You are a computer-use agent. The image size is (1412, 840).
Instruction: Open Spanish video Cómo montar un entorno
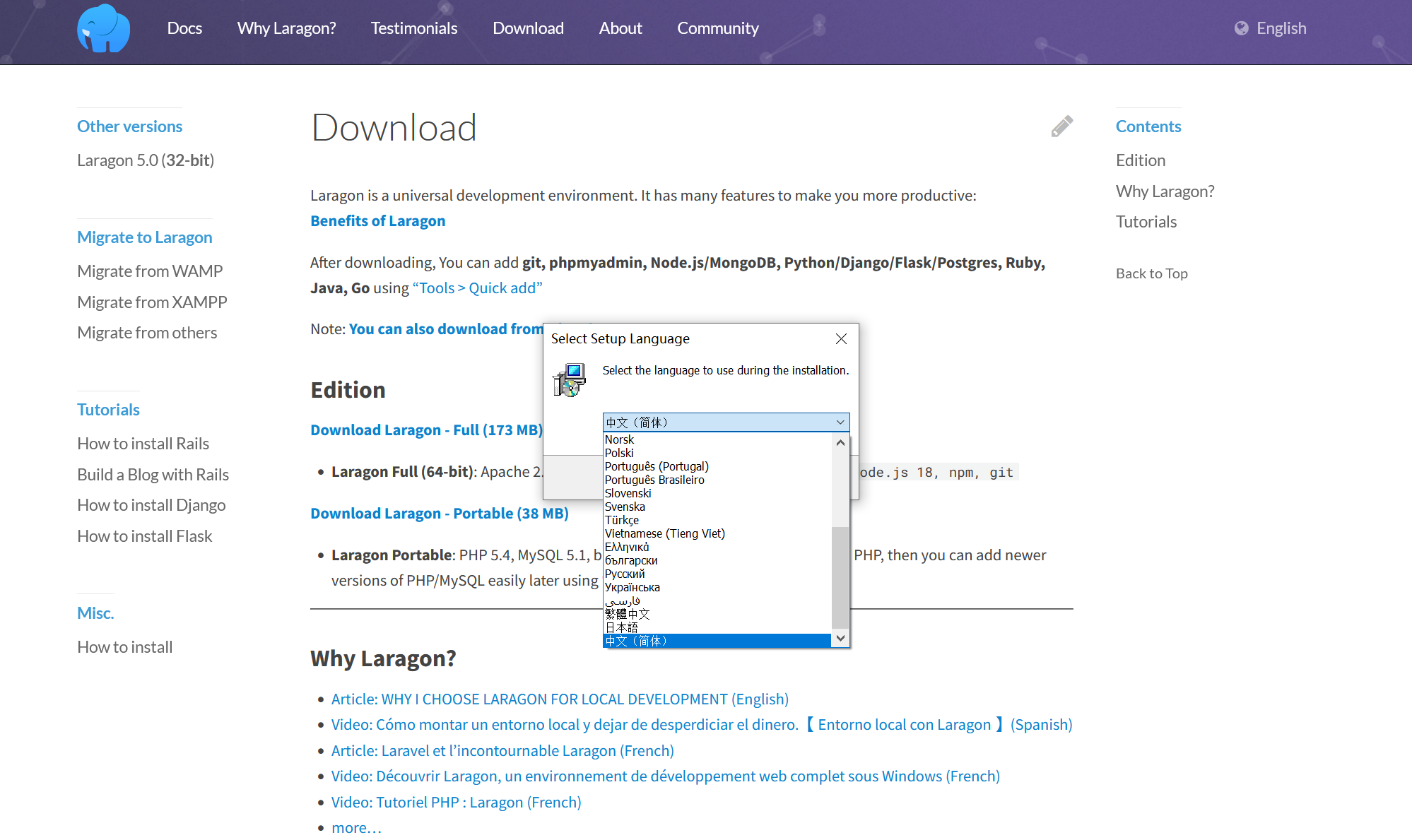(702, 725)
